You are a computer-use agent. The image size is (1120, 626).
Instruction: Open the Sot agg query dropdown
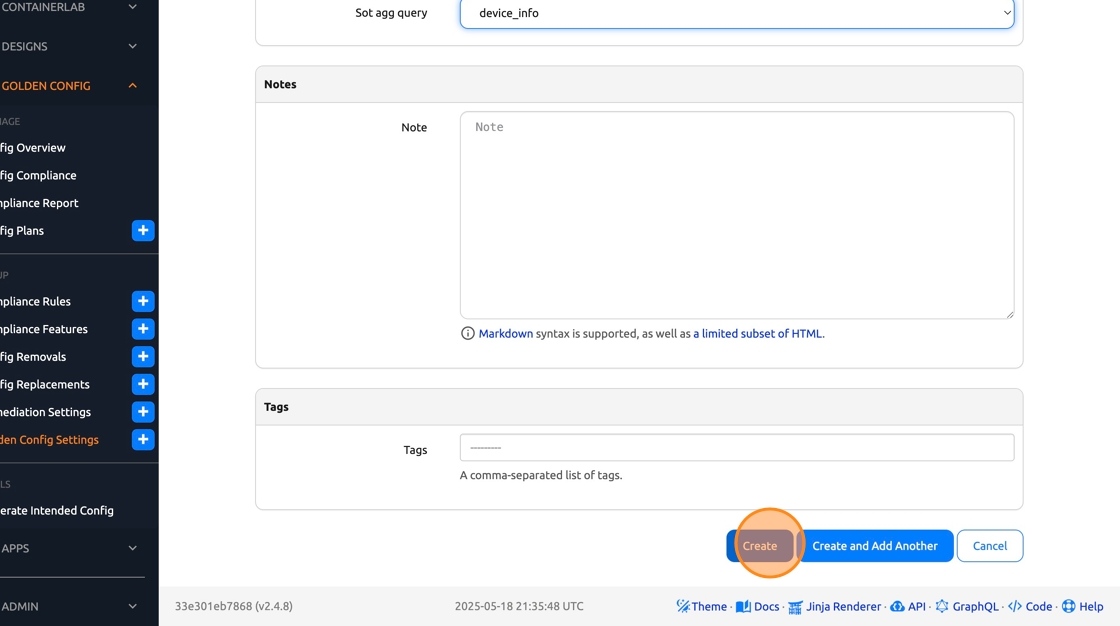(737, 13)
